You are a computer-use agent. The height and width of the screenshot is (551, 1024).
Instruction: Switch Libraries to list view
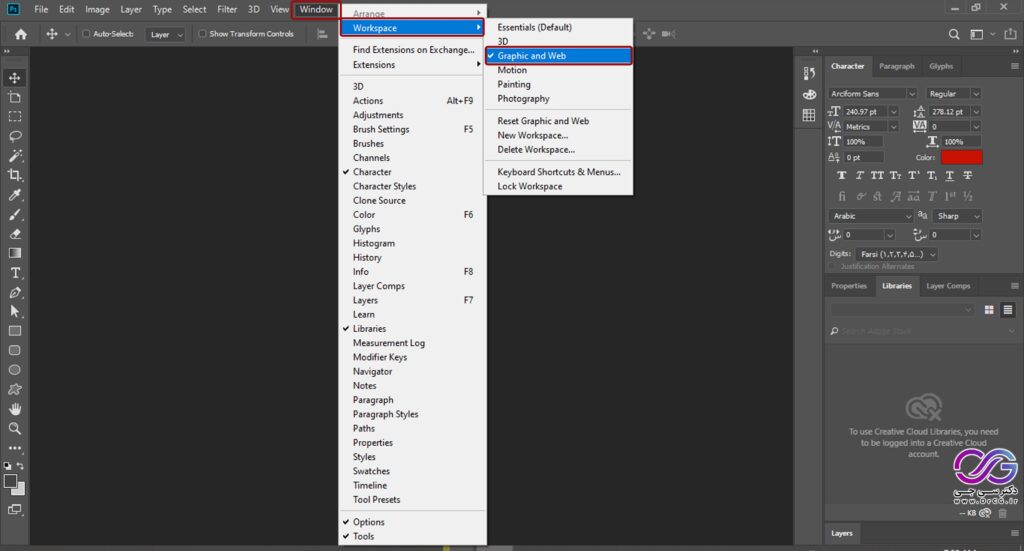click(1008, 309)
